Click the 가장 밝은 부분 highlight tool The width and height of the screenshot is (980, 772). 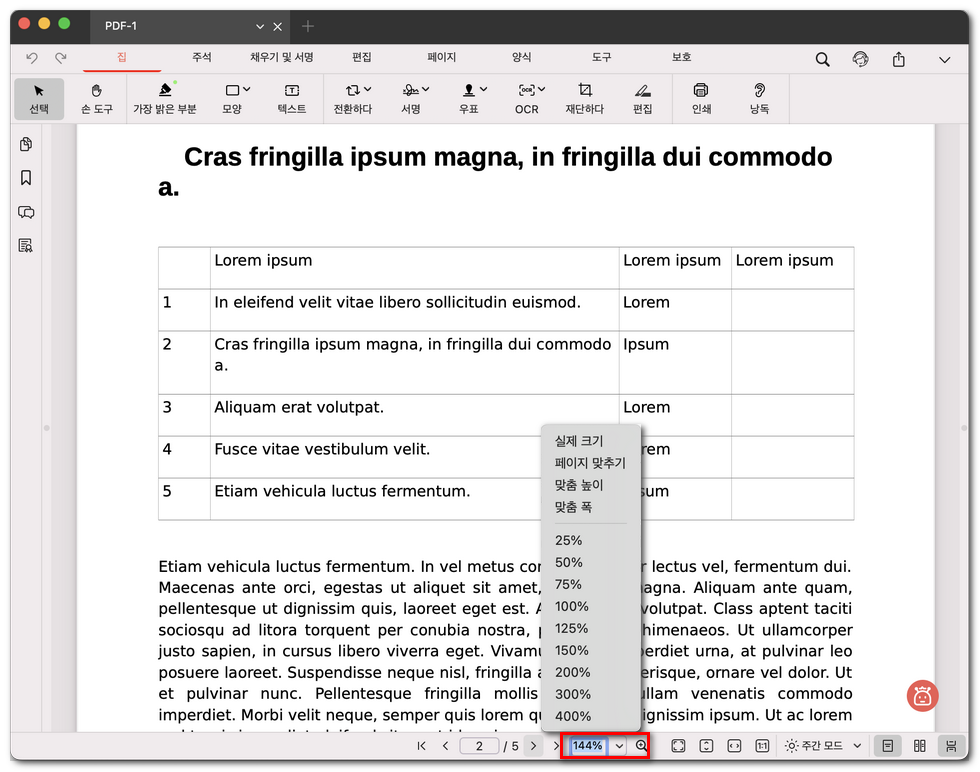[164, 98]
